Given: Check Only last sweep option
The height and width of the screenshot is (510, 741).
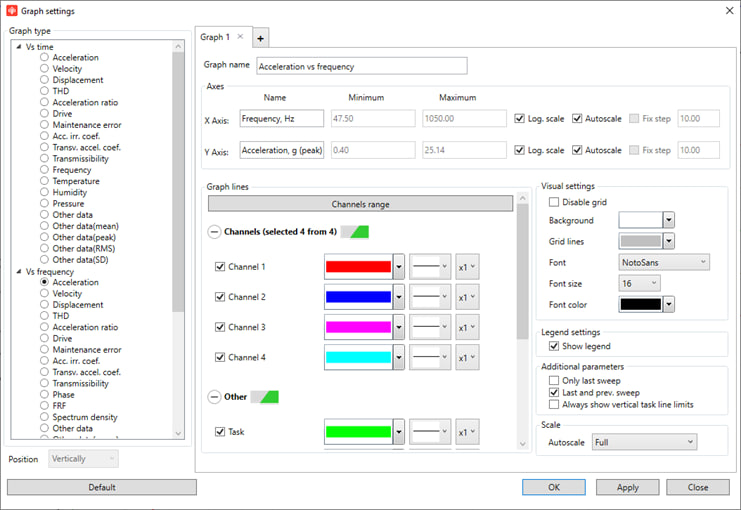Looking at the screenshot, I should (554, 380).
